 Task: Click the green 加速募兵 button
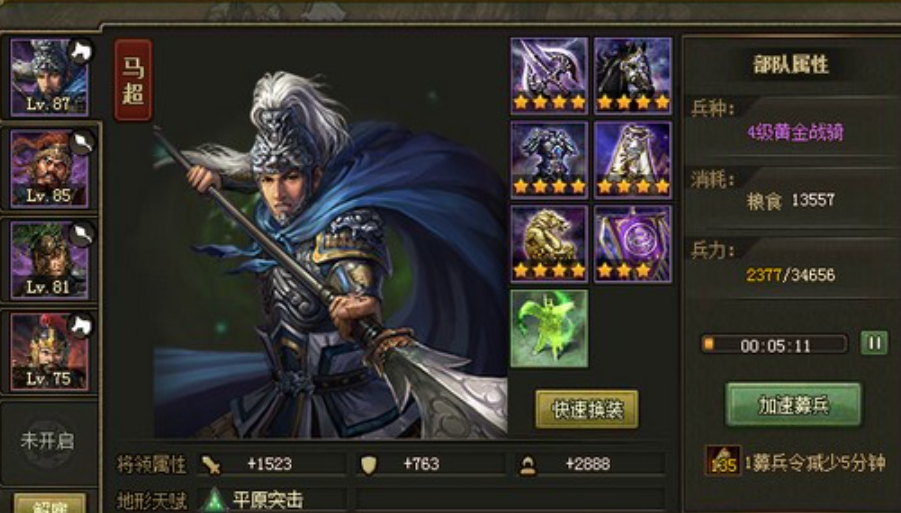pyautogui.click(x=794, y=405)
